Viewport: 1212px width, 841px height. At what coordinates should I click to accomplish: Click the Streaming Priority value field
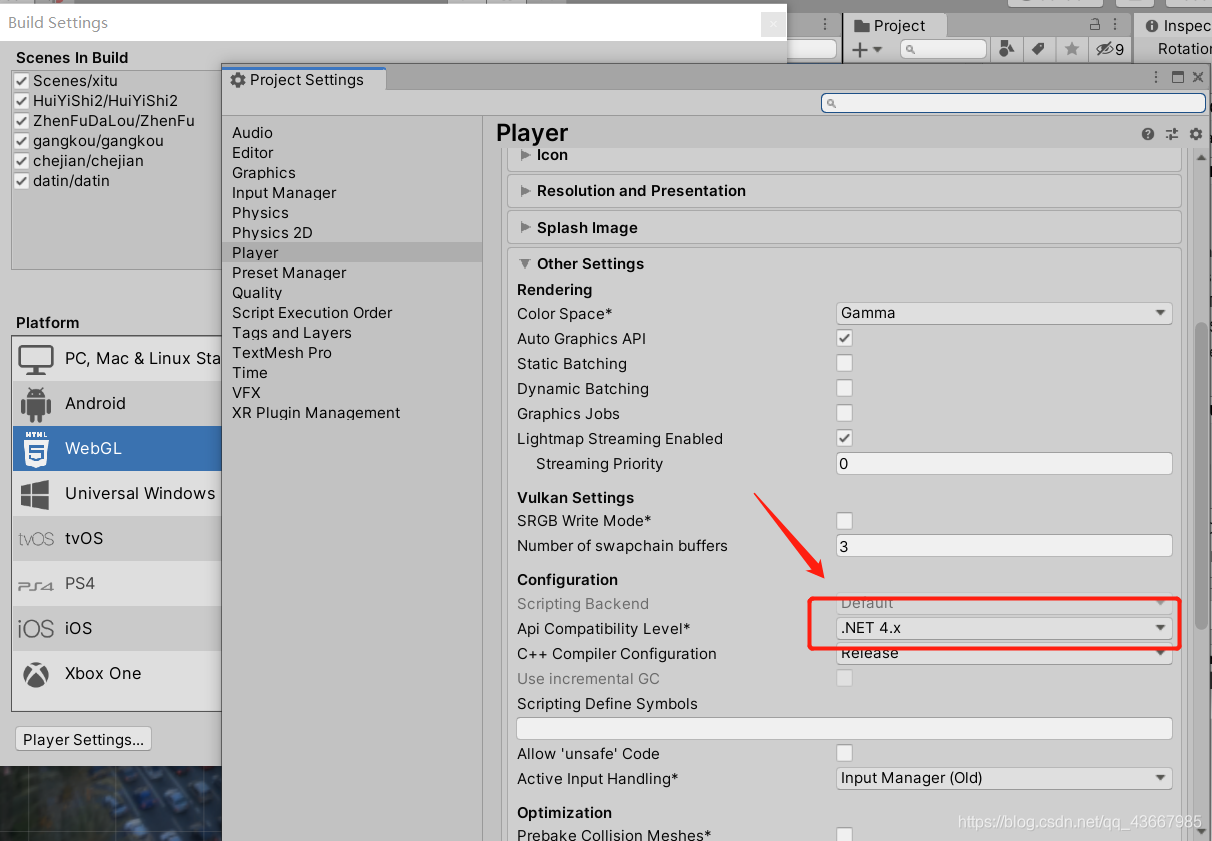click(1004, 463)
